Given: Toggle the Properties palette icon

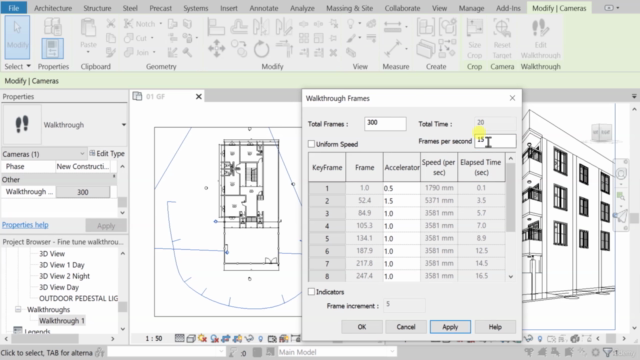Looking at the screenshot, I should (x=53, y=48).
